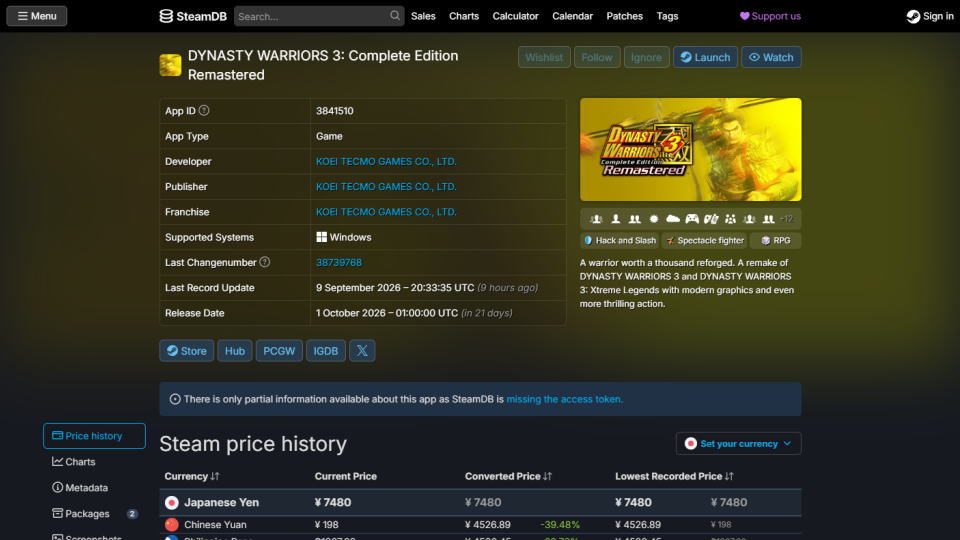This screenshot has height=540, width=960.
Task: Click the trading cards category icon
Action: click(711, 219)
